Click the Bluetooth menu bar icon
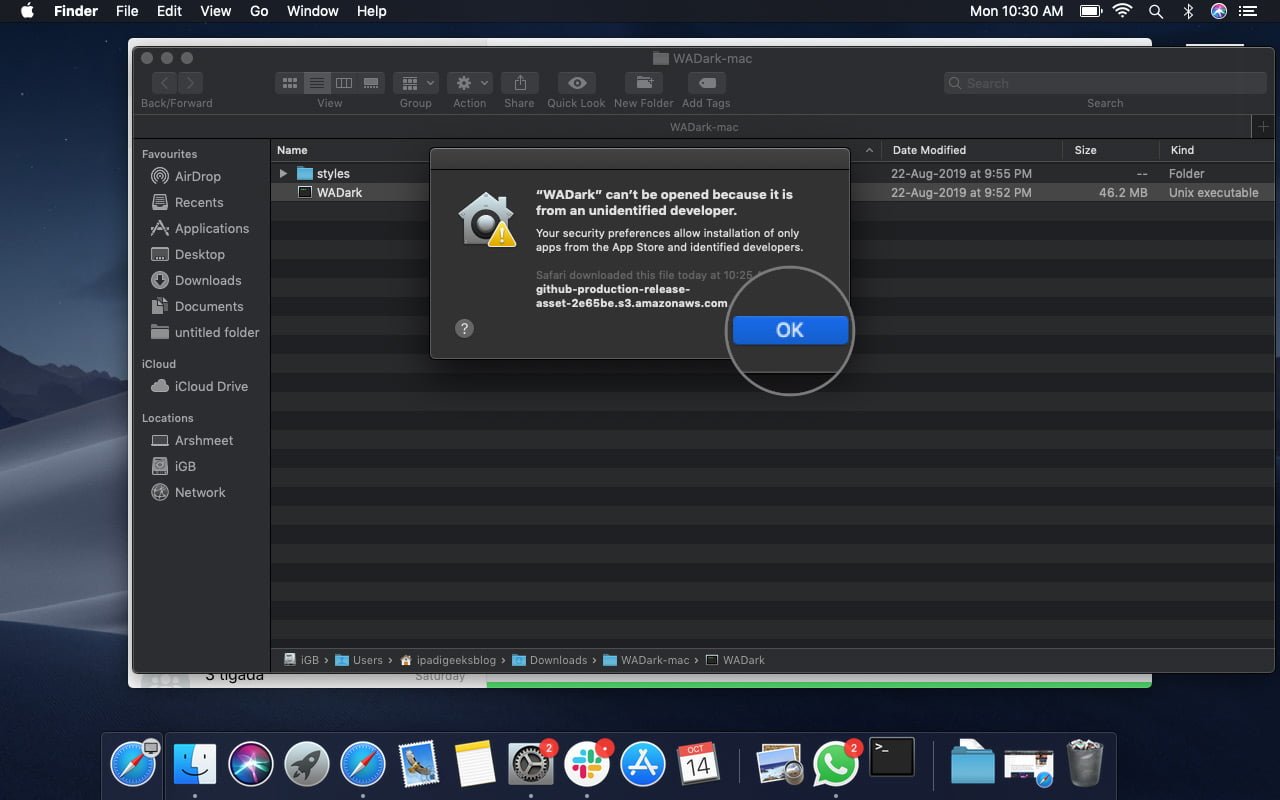 click(1188, 11)
